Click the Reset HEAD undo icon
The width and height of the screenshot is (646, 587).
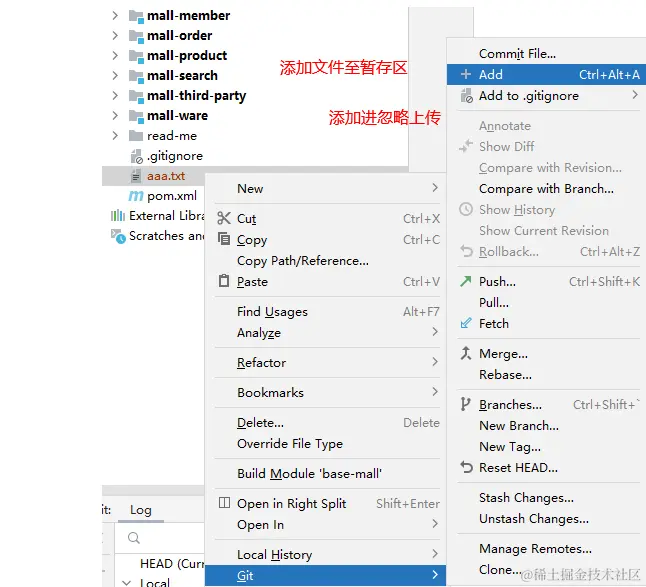(x=466, y=467)
